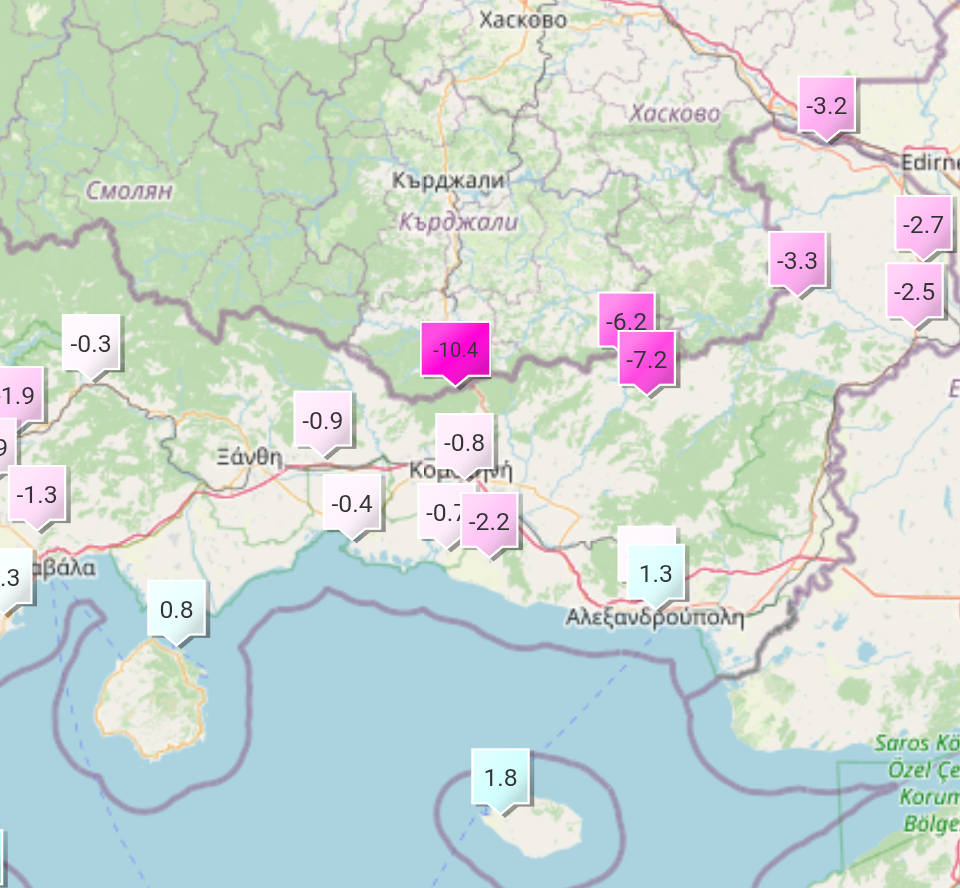Screen dimensions: 960x888
Task: Open the -1.3 temperature marker
Action: [38, 494]
